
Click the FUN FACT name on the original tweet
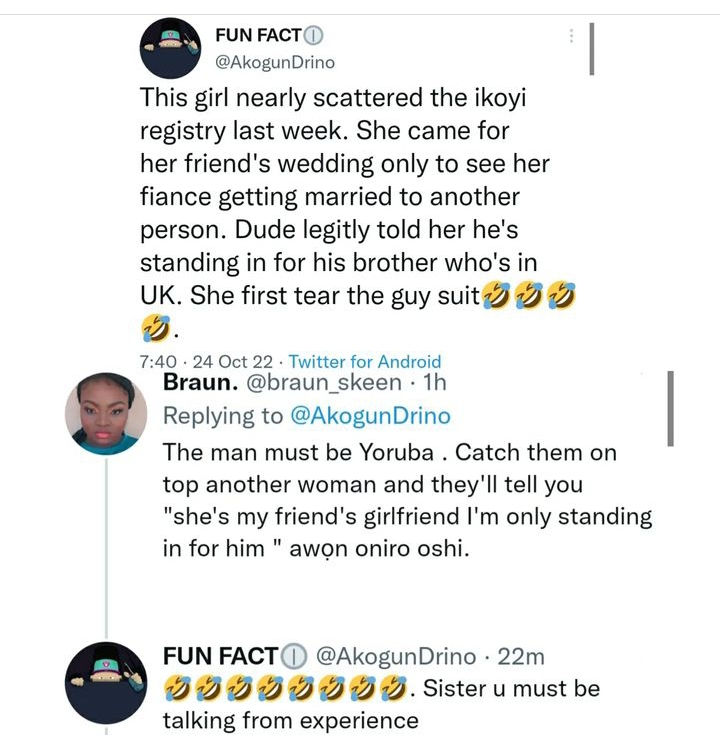[258, 36]
